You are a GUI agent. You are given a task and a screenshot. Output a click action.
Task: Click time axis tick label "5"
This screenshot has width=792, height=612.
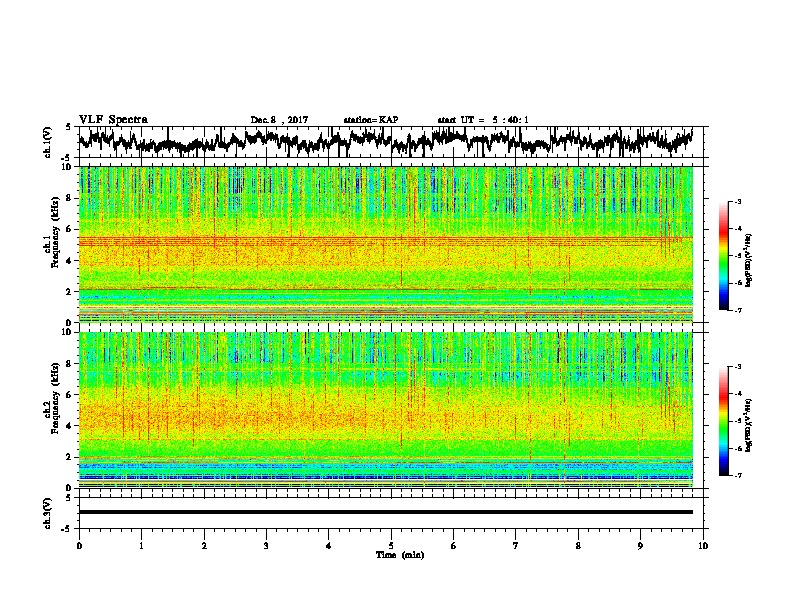391,546
